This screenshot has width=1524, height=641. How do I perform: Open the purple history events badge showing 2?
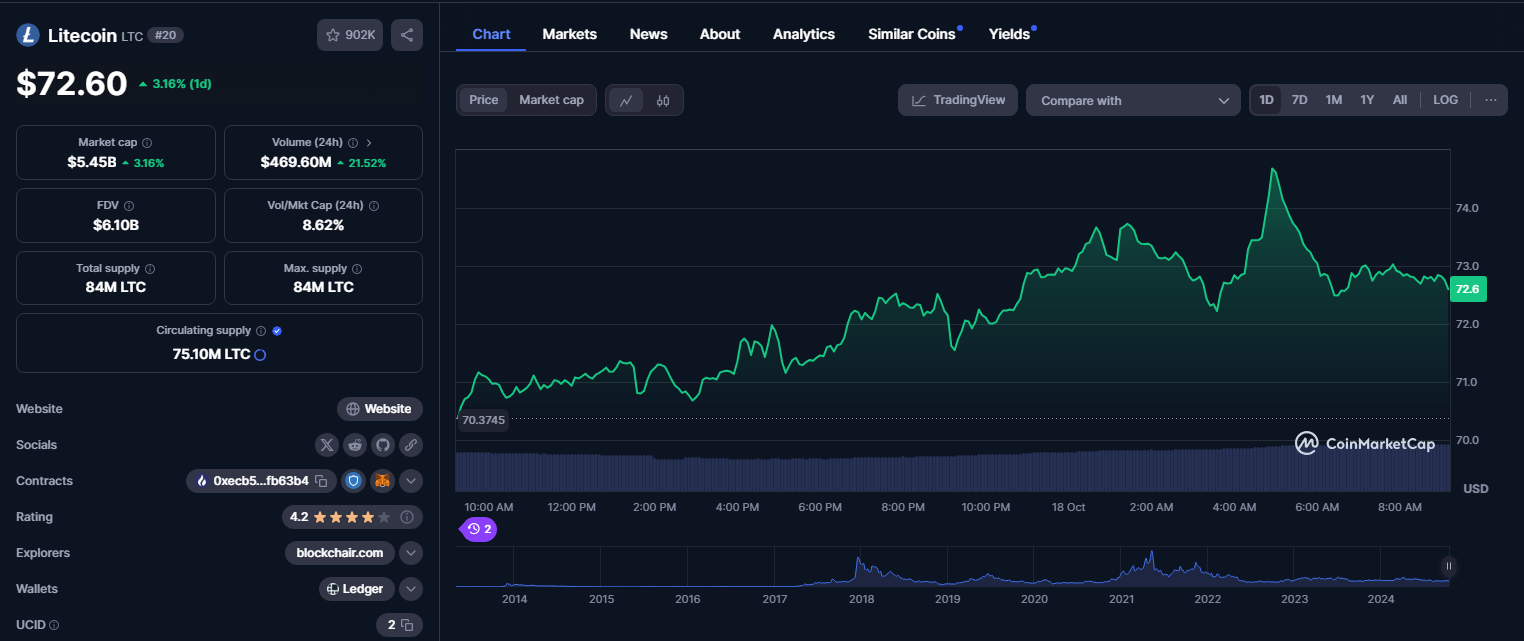[x=479, y=529]
